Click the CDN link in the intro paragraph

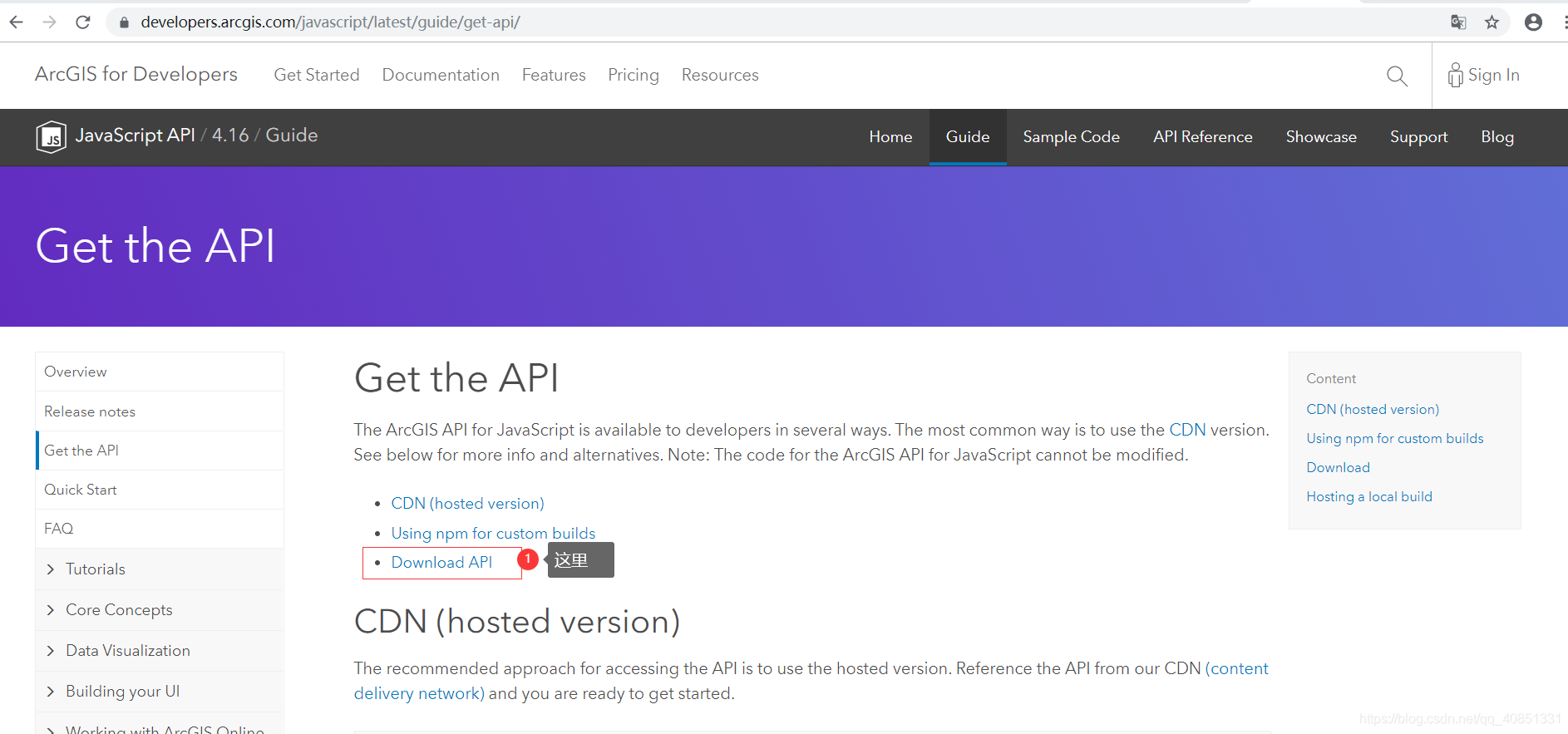point(1187,430)
